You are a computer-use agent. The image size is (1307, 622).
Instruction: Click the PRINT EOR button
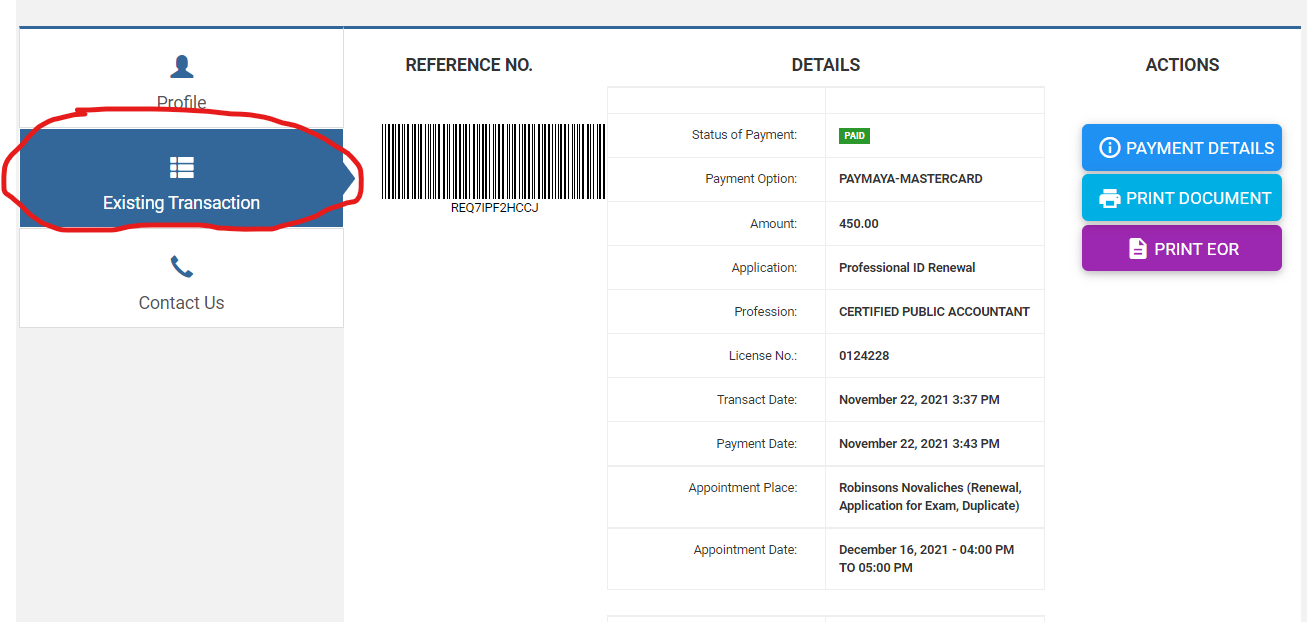pyautogui.click(x=1182, y=248)
